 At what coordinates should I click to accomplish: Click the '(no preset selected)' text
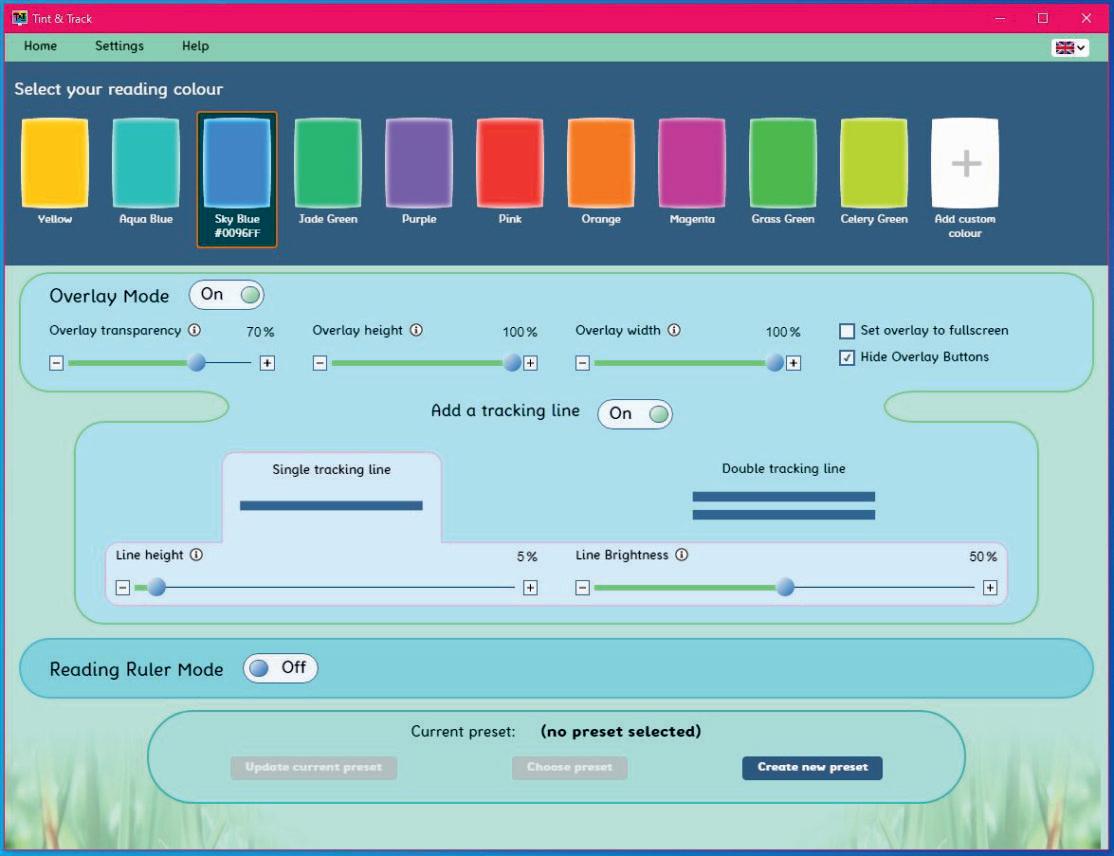click(x=621, y=732)
